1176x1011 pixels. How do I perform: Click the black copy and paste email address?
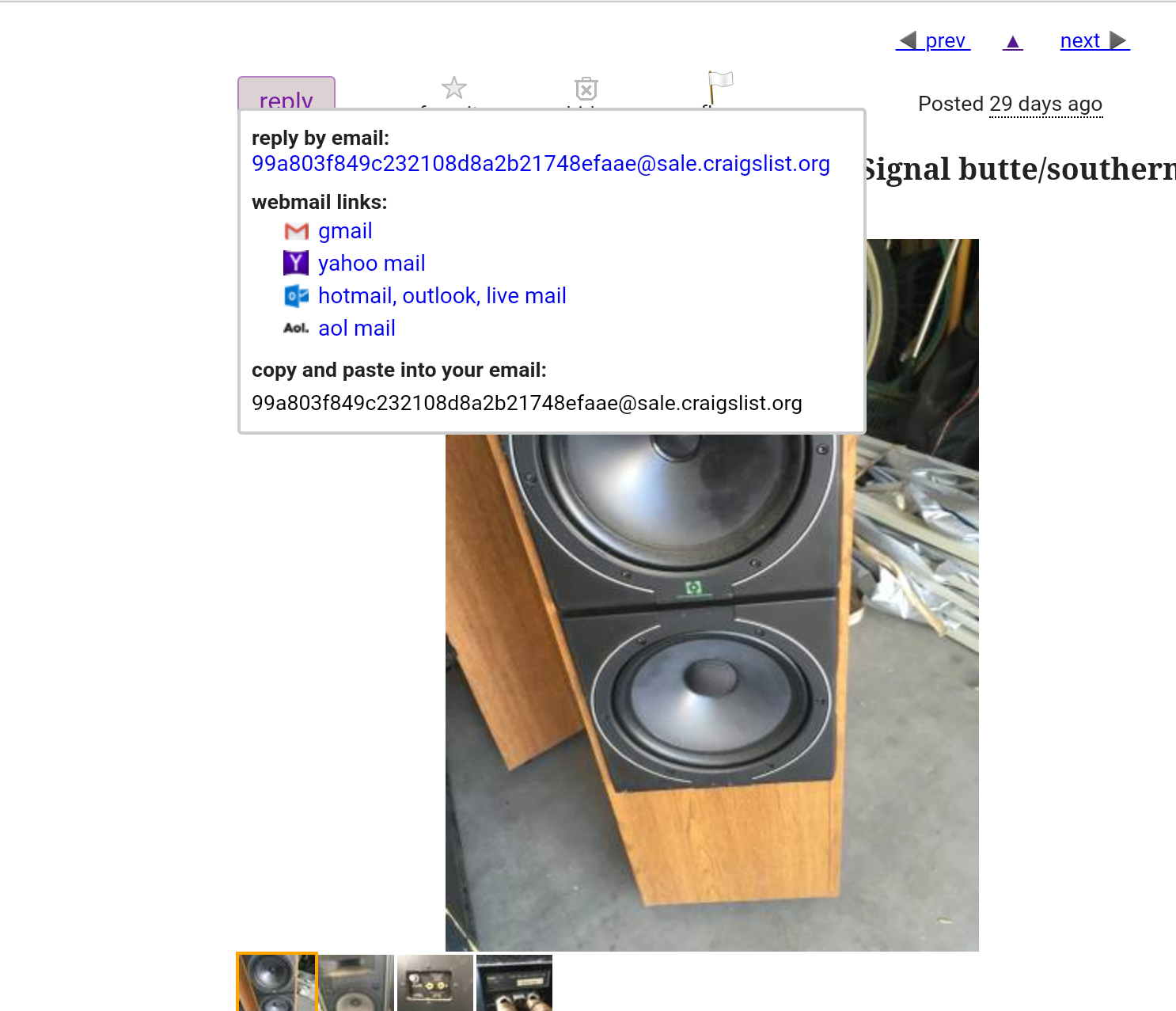click(526, 404)
